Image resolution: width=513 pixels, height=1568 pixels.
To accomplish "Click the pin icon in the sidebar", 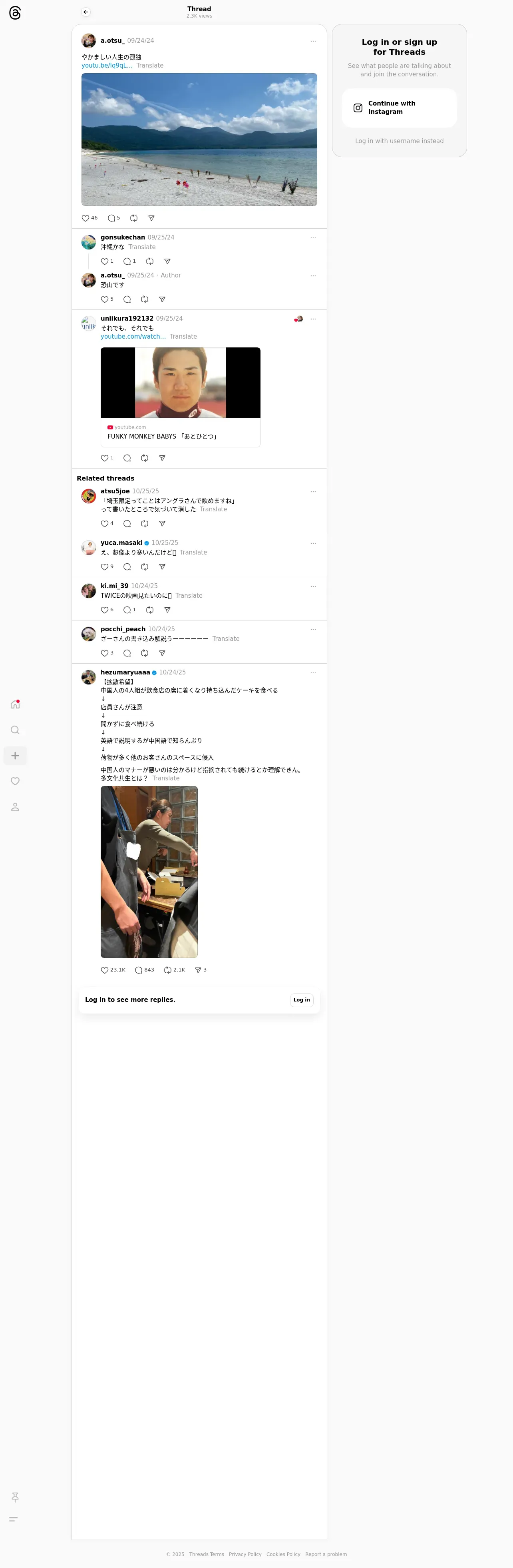I will (x=15, y=1497).
